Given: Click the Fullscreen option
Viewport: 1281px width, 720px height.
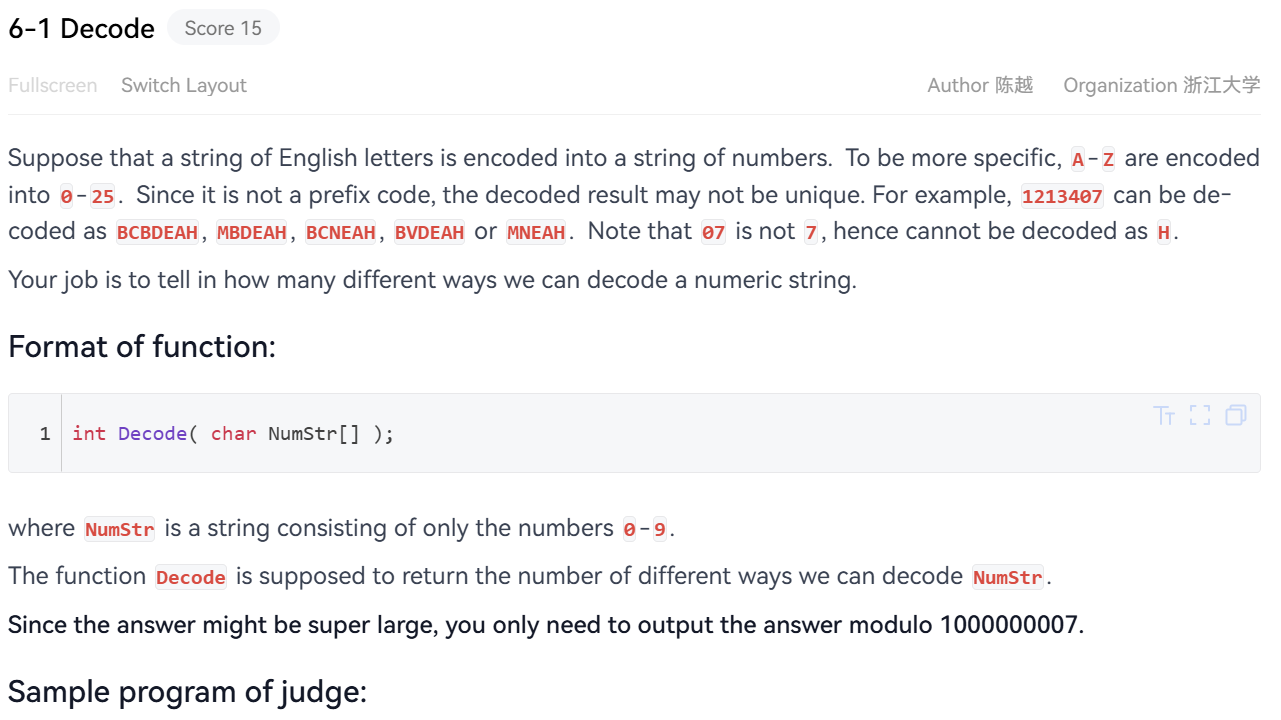Looking at the screenshot, I should 53,86.
